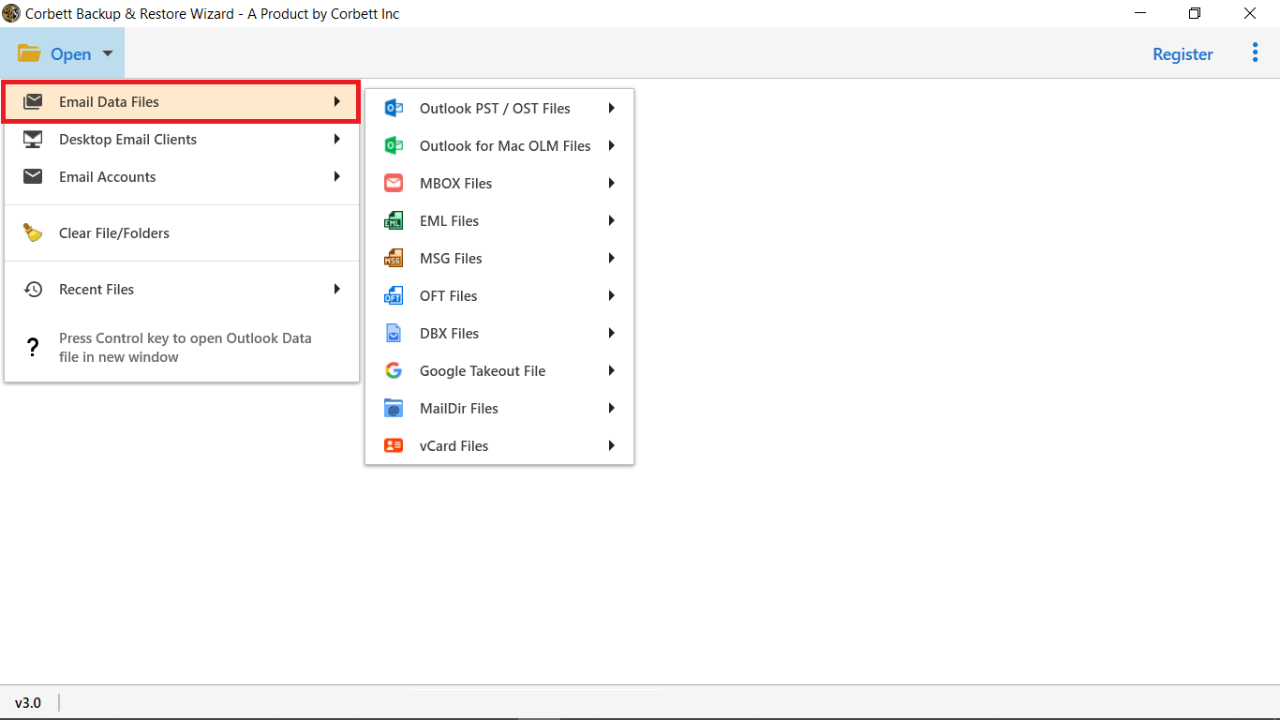Select the DBX Files icon
This screenshot has height=720, width=1280.
coord(393,333)
